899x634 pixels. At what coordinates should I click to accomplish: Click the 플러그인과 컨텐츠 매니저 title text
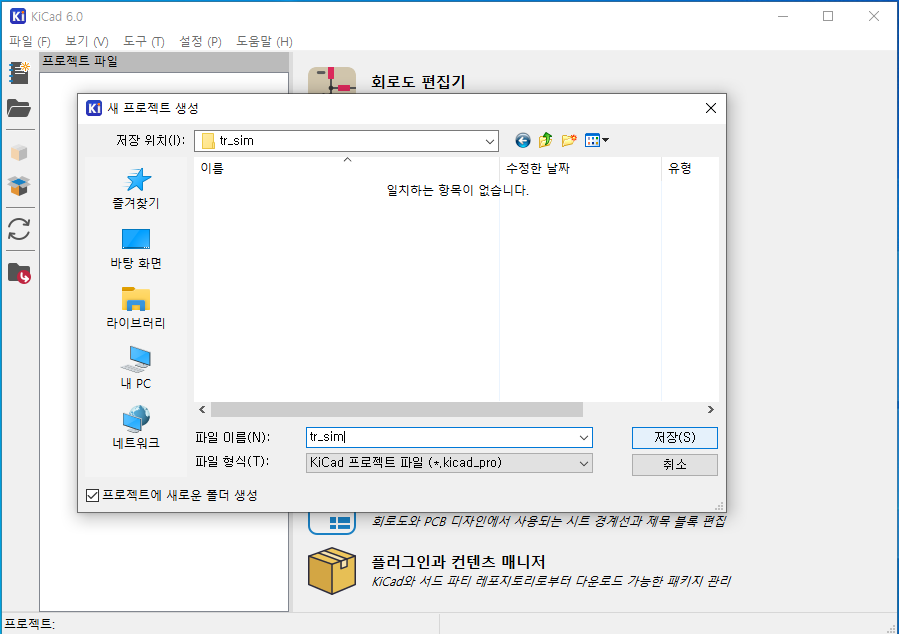click(x=458, y=561)
